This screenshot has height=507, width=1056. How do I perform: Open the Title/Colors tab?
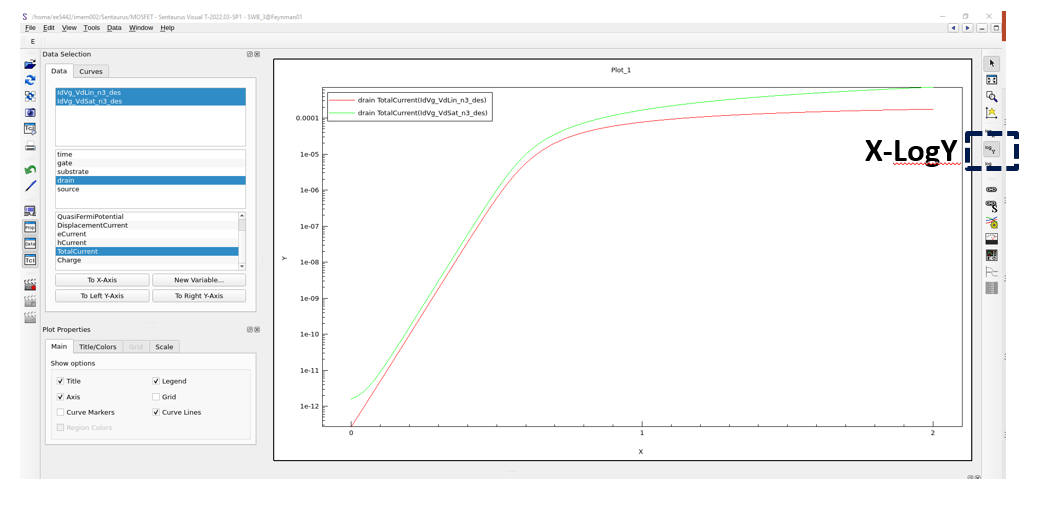(98, 347)
